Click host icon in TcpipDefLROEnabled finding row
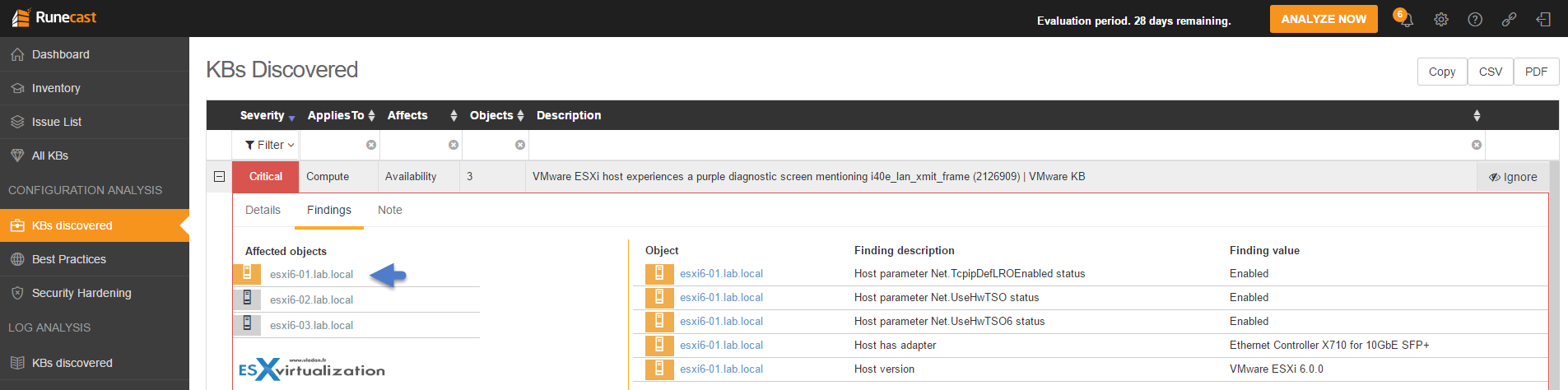 pos(659,273)
